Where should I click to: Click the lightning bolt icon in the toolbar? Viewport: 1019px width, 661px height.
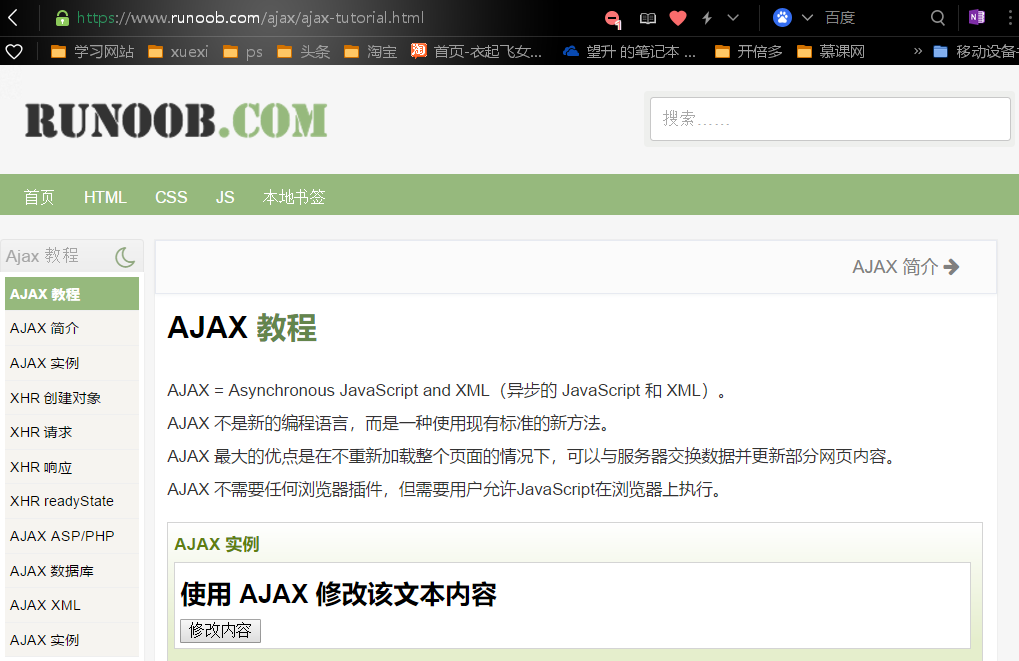click(x=707, y=17)
